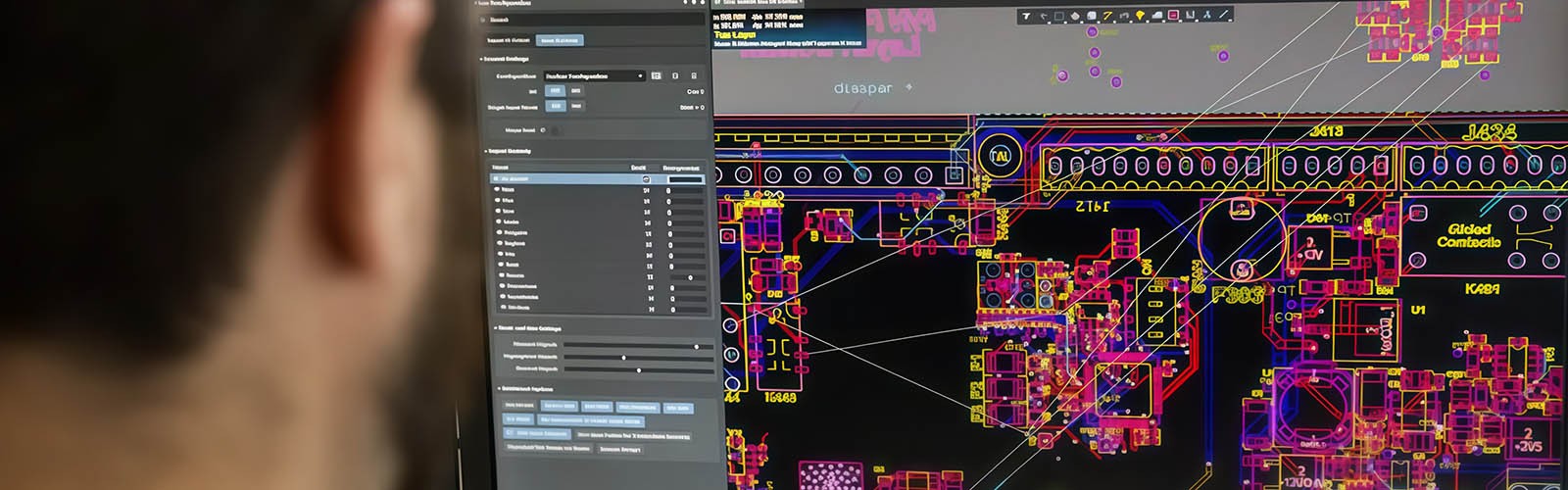Toggle the small switch below the segmented buttons
This screenshot has width=1568, height=490.
pos(555,129)
